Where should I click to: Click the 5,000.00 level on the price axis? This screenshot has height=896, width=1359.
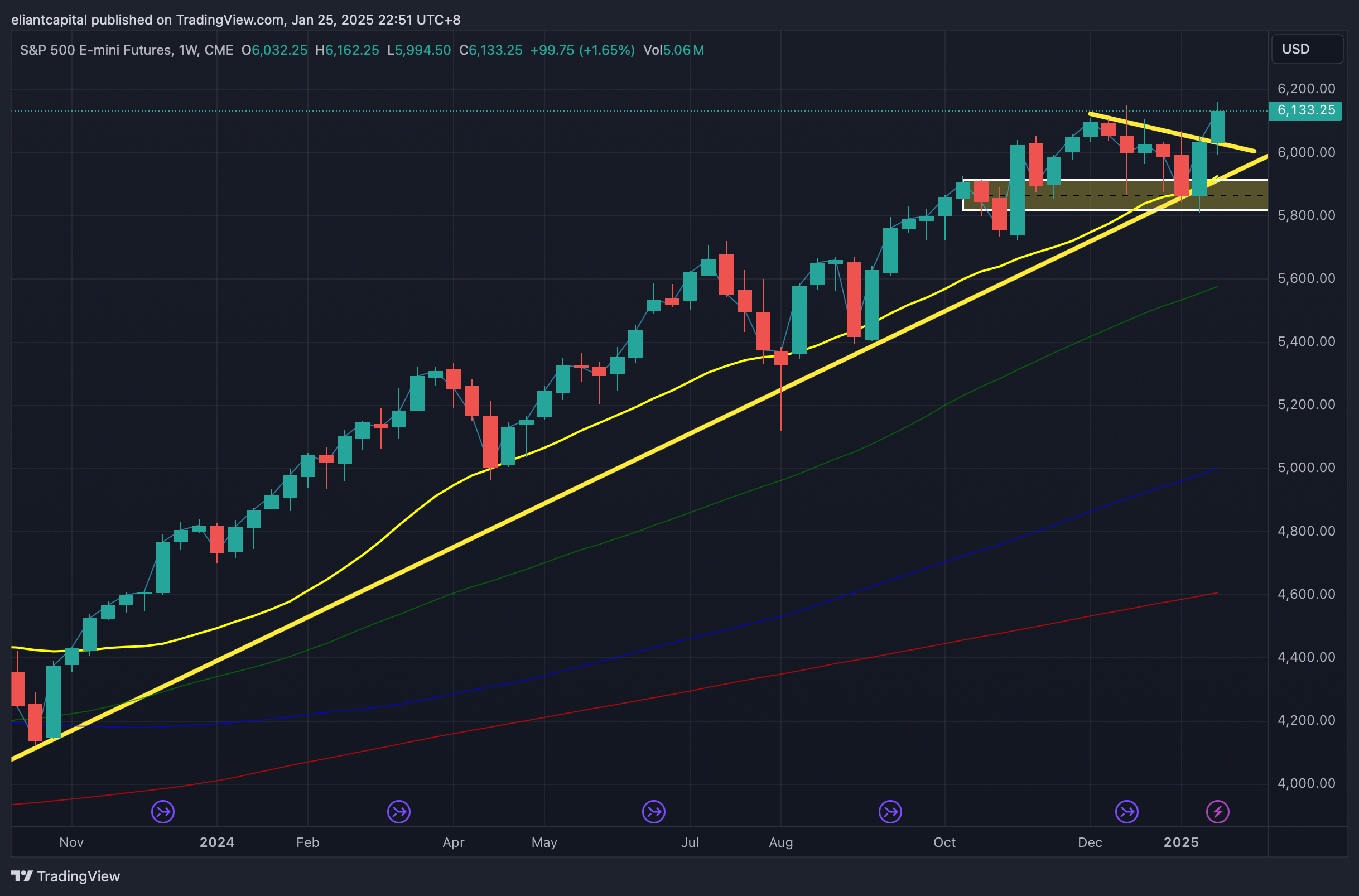tap(1306, 468)
